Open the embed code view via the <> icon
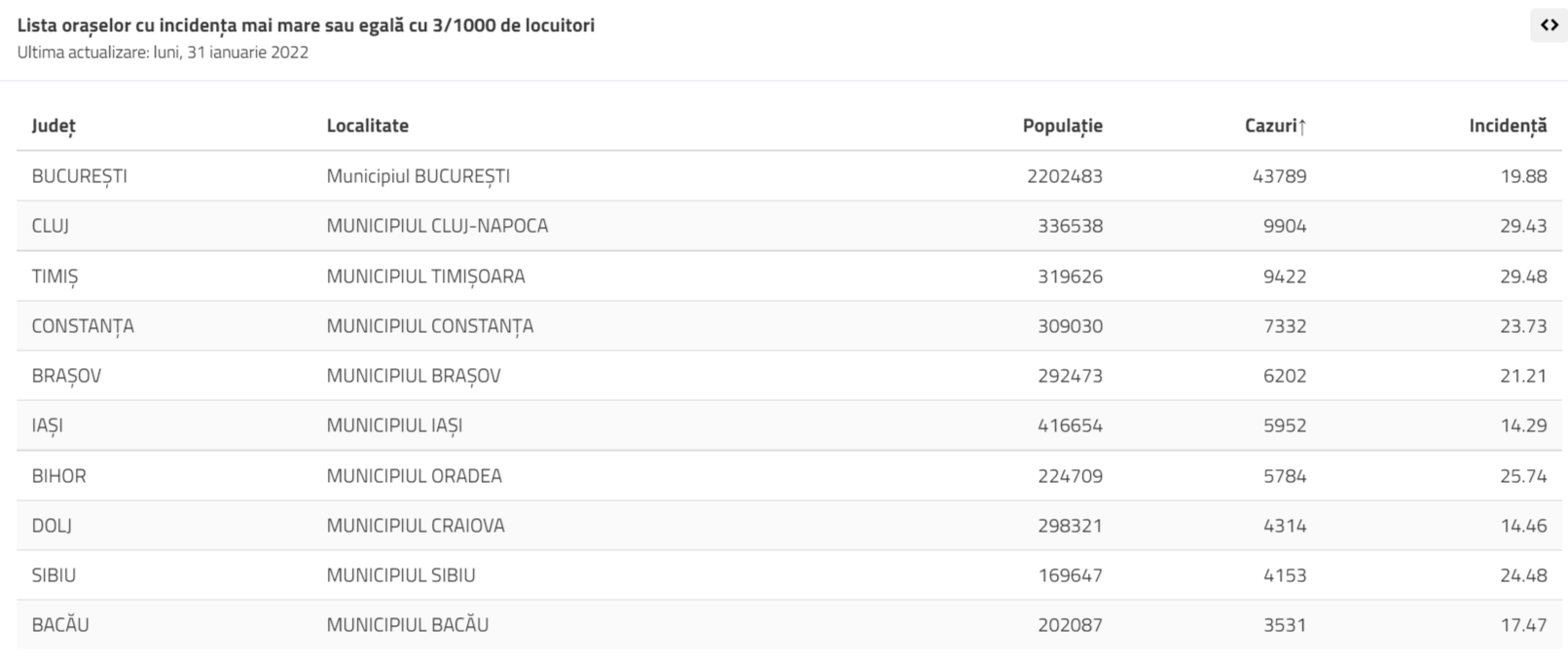Viewport: 1568px width, 664px height. [x=1548, y=25]
